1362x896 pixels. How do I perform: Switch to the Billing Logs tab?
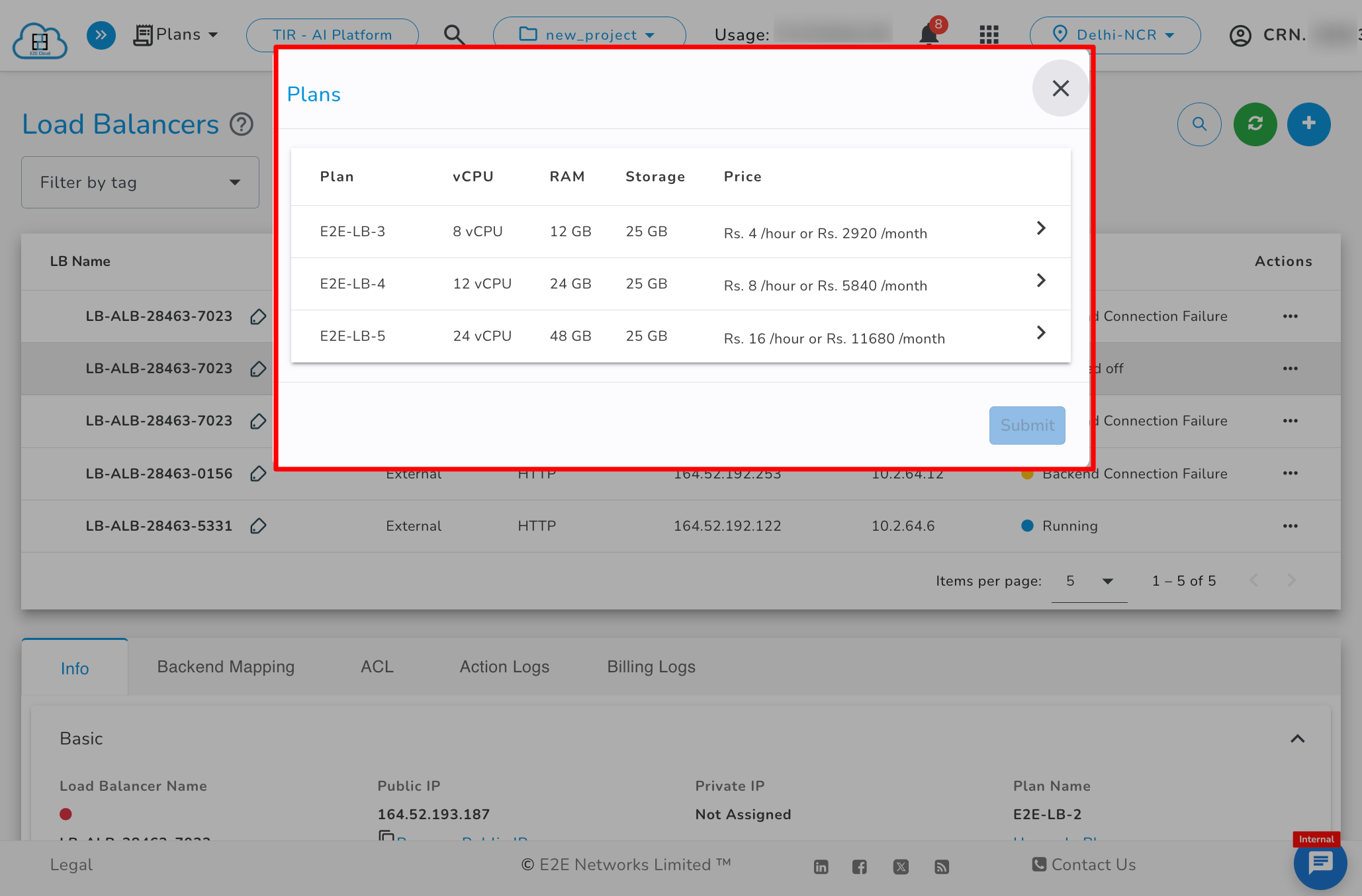(651, 667)
